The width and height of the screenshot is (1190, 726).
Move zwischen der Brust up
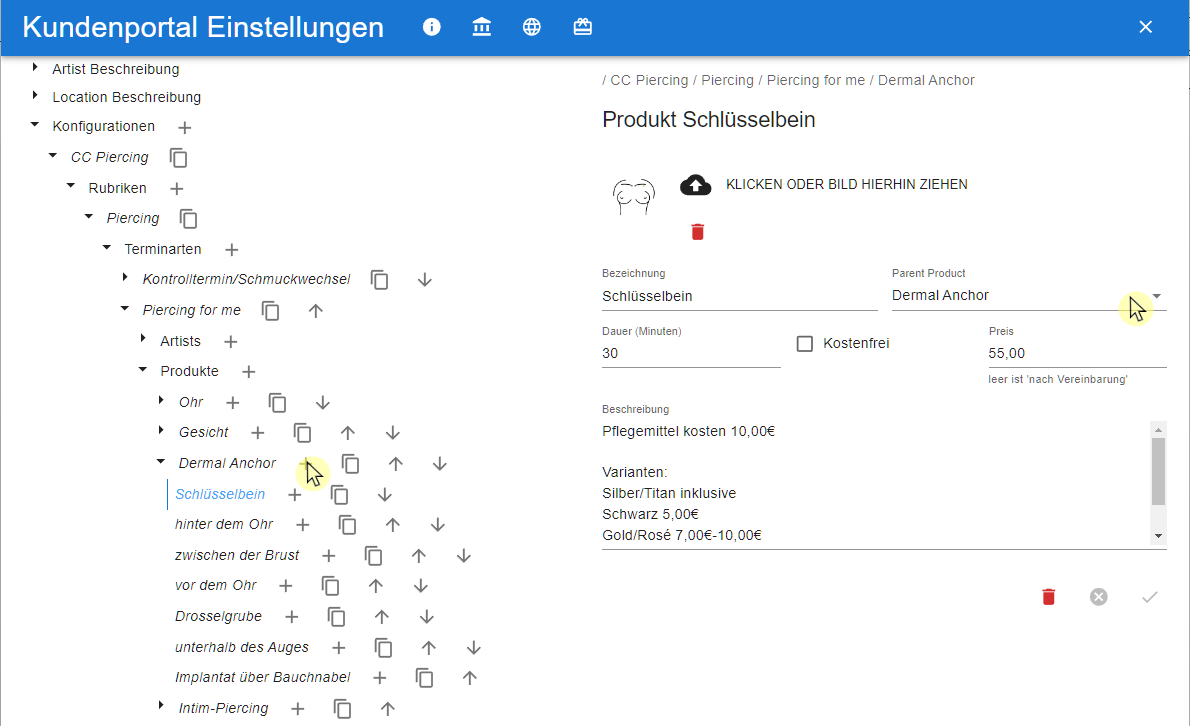tap(418, 556)
